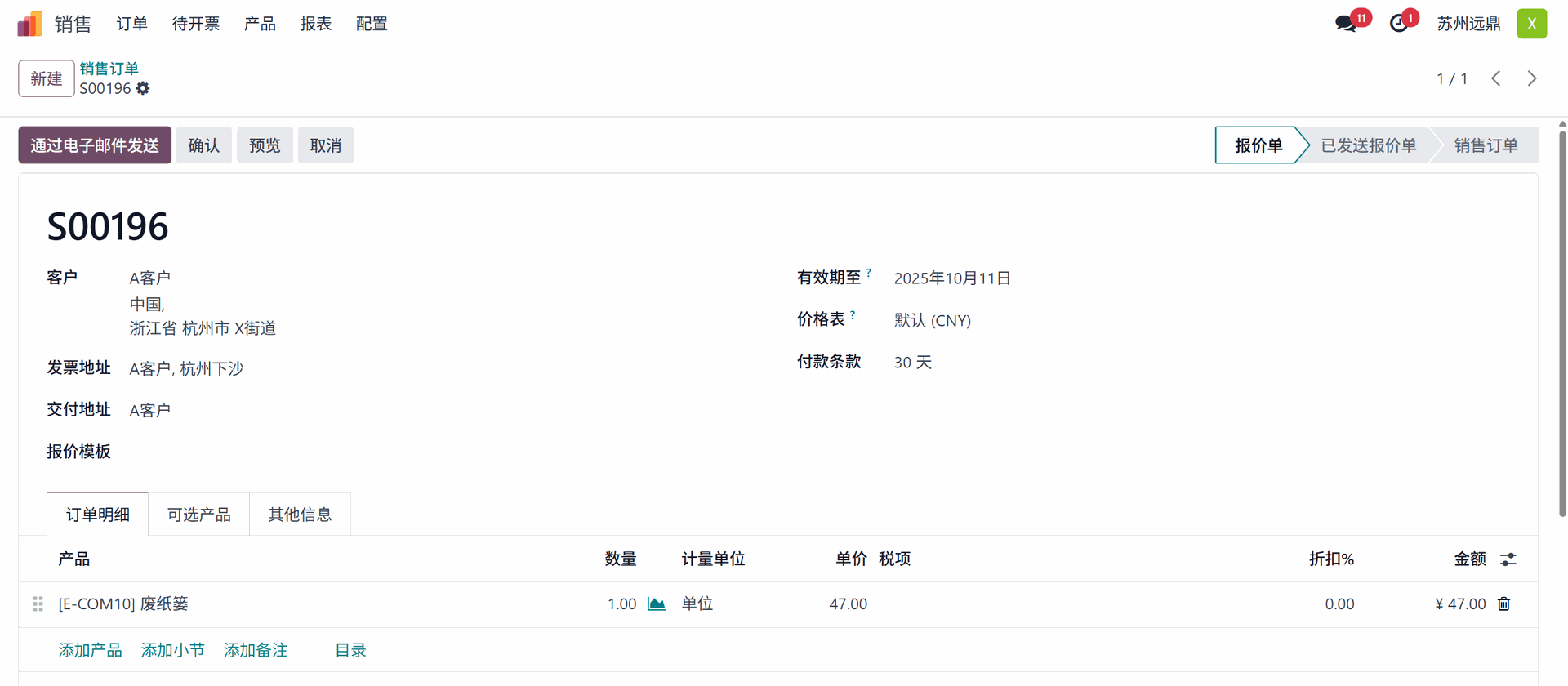
Task: Open column settings adjust icon
Action: [1508, 559]
